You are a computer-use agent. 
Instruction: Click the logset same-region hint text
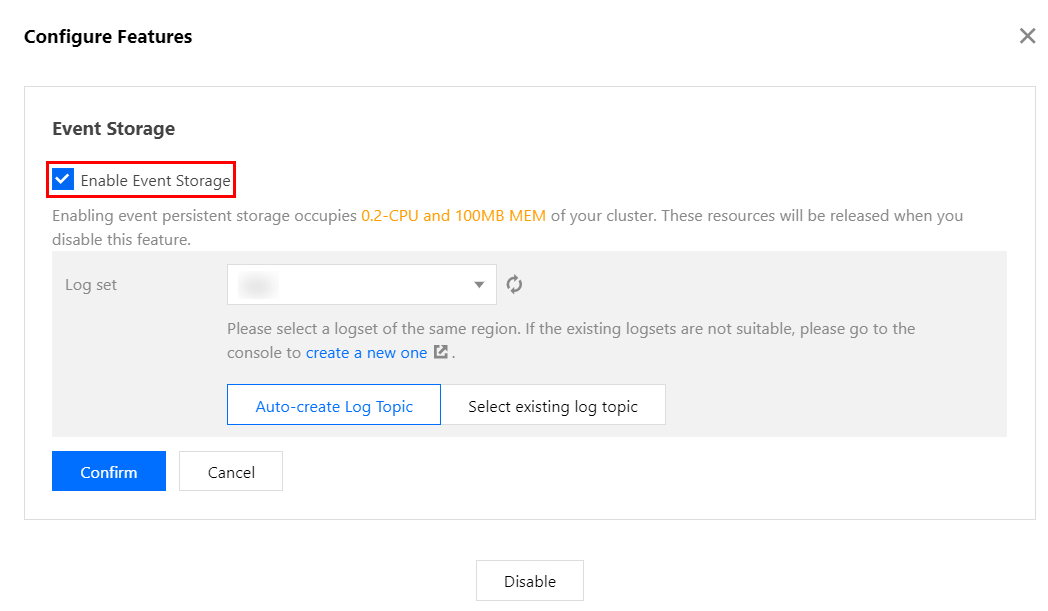coord(570,328)
